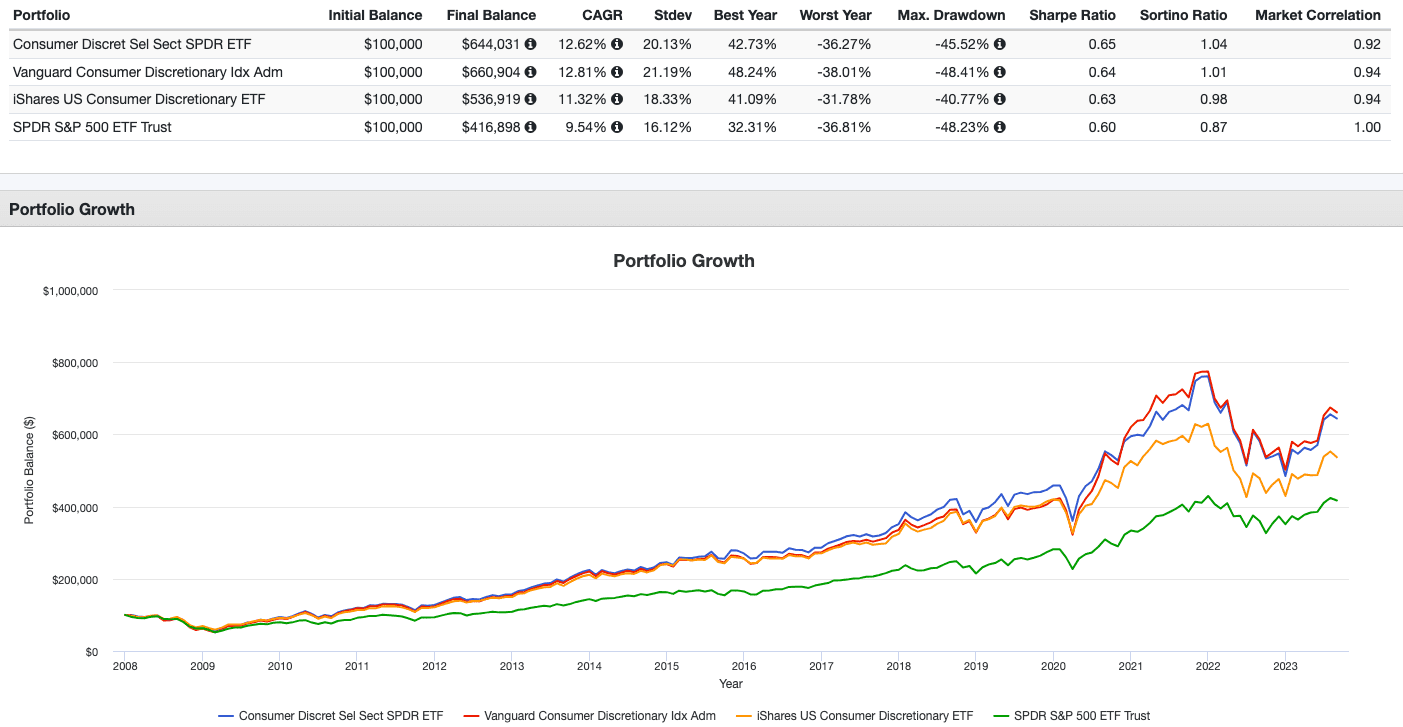Click info icon next to 12.62% CAGR
The image size is (1403, 727).
(617, 44)
